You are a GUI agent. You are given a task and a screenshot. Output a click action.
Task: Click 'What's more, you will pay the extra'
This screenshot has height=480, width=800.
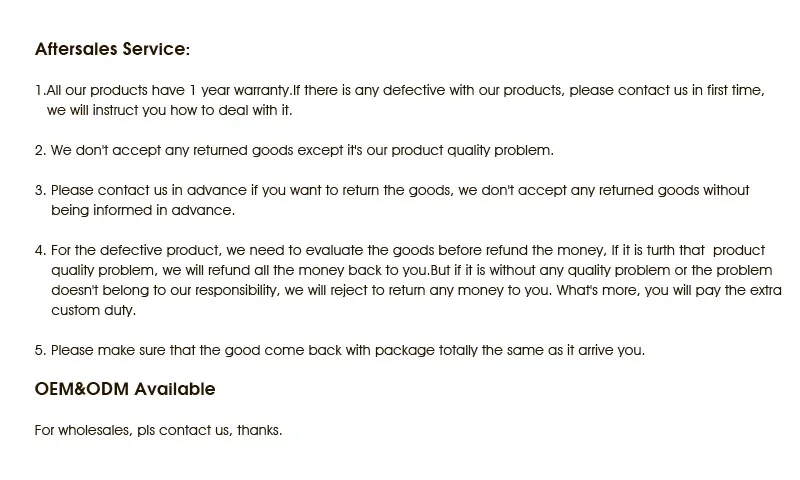669,290
